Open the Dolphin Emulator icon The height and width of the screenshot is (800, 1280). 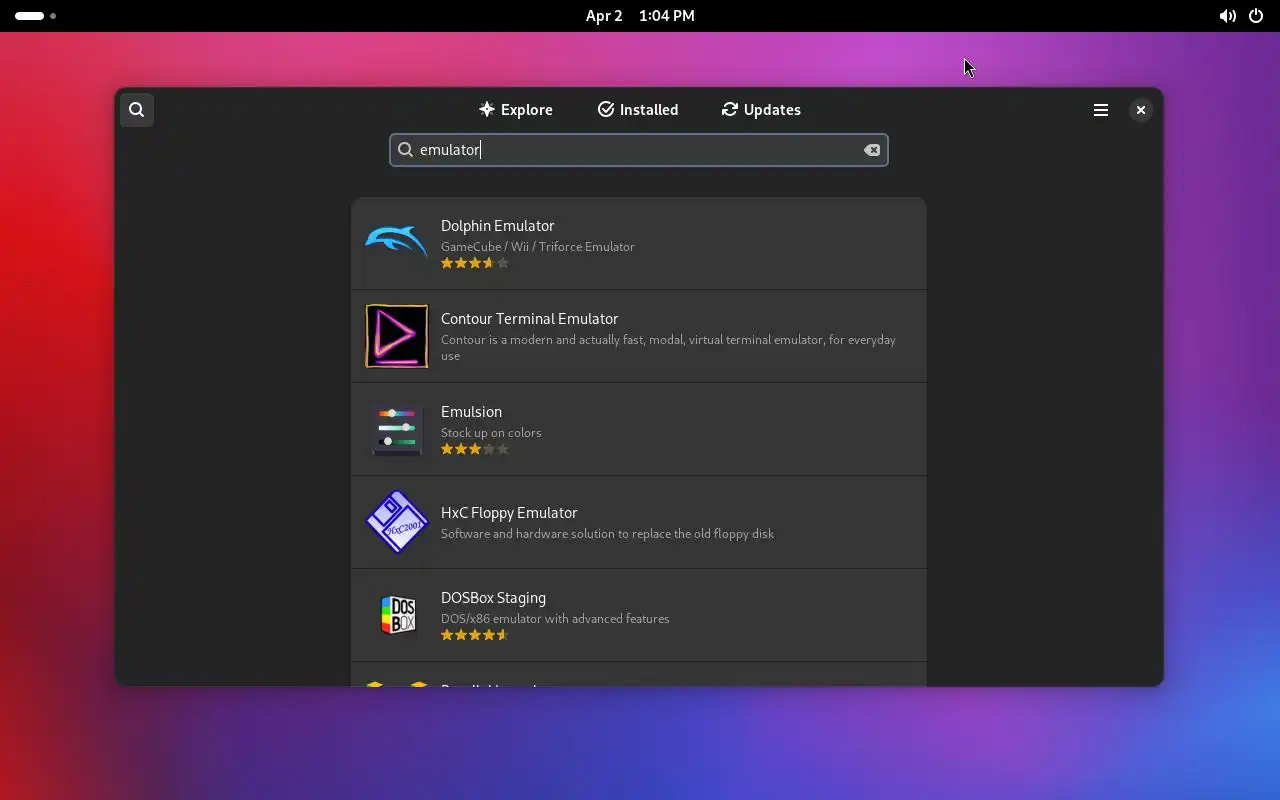click(x=397, y=243)
